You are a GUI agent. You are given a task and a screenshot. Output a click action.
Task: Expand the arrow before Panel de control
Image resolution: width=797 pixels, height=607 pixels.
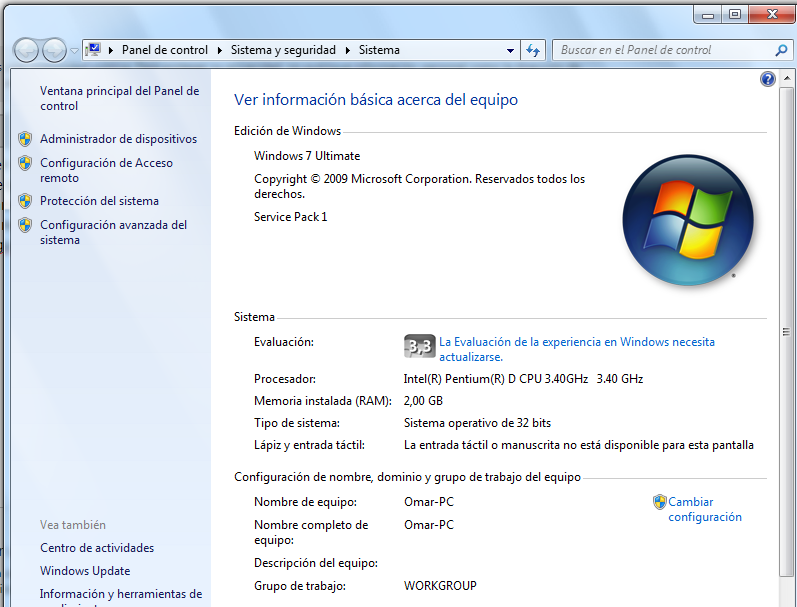pos(111,50)
